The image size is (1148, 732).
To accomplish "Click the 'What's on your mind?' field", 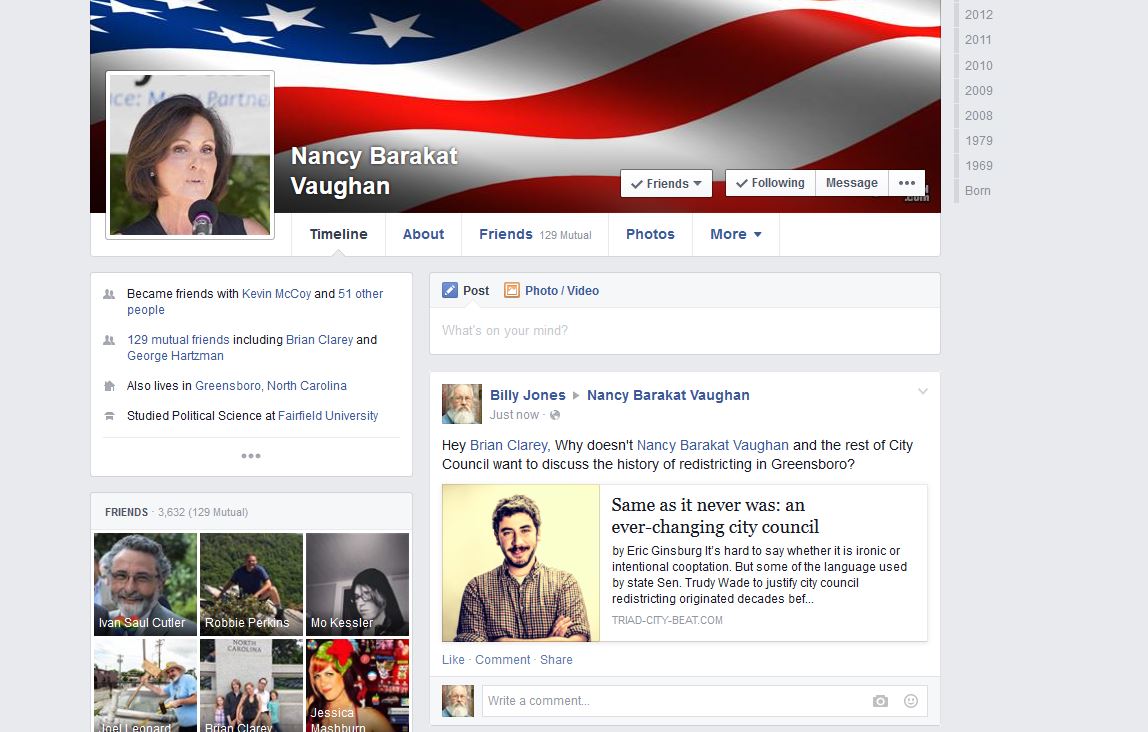I will click(685, 331).
